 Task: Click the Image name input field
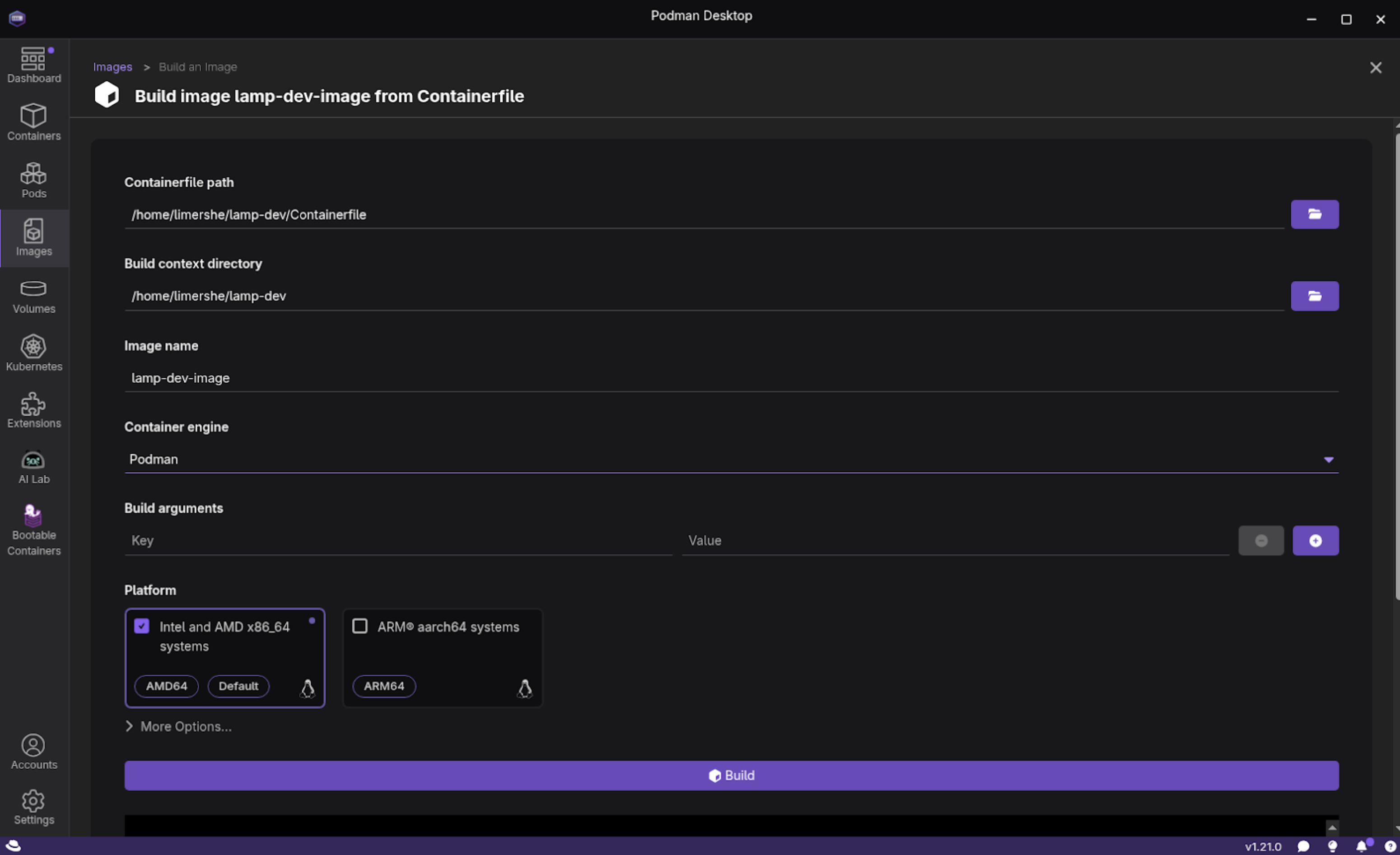(x=731, y=378)
